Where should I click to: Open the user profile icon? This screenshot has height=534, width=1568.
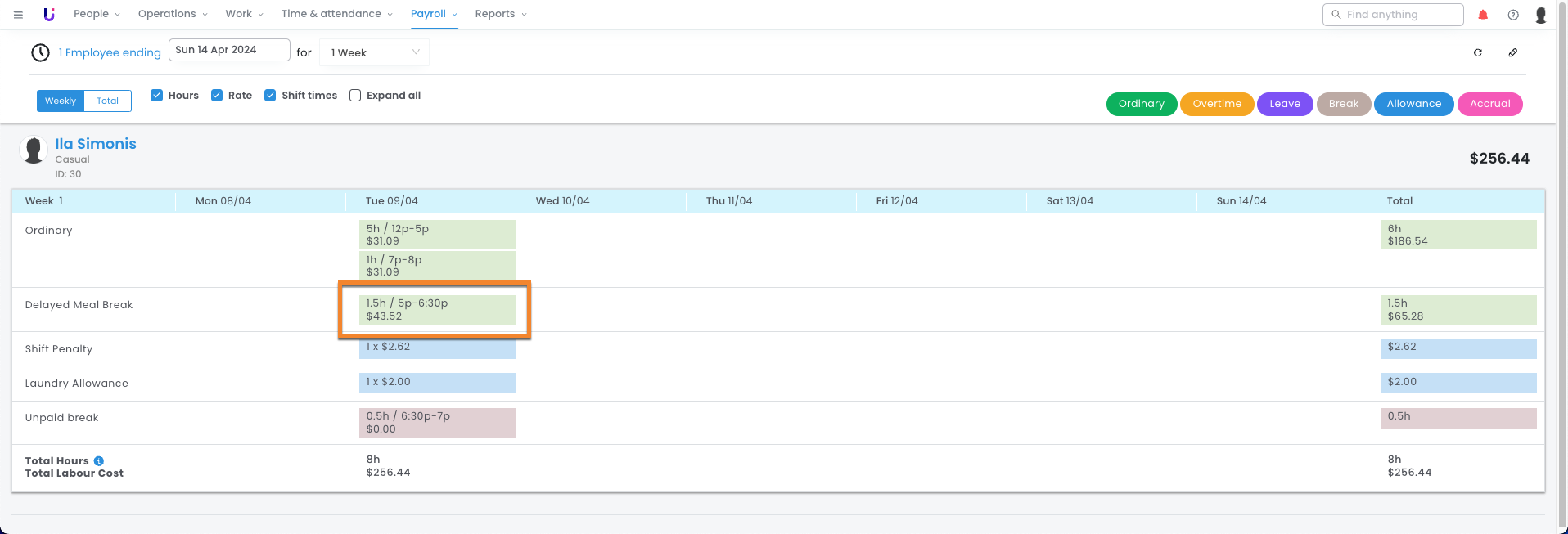coord(1541,15)
